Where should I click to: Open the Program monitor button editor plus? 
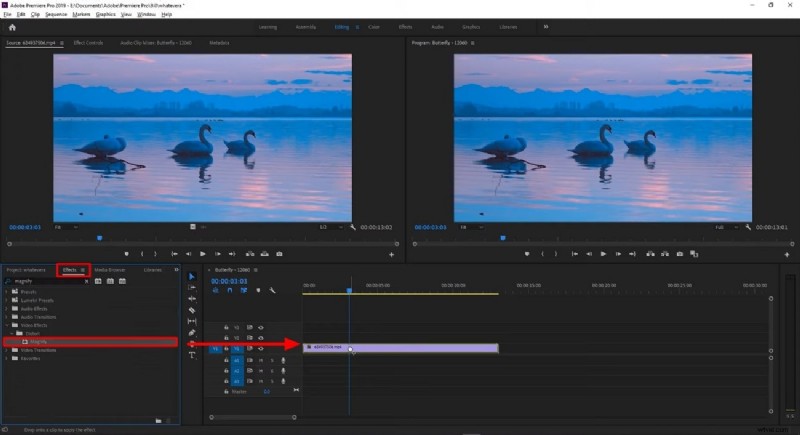tap(786, 254)
